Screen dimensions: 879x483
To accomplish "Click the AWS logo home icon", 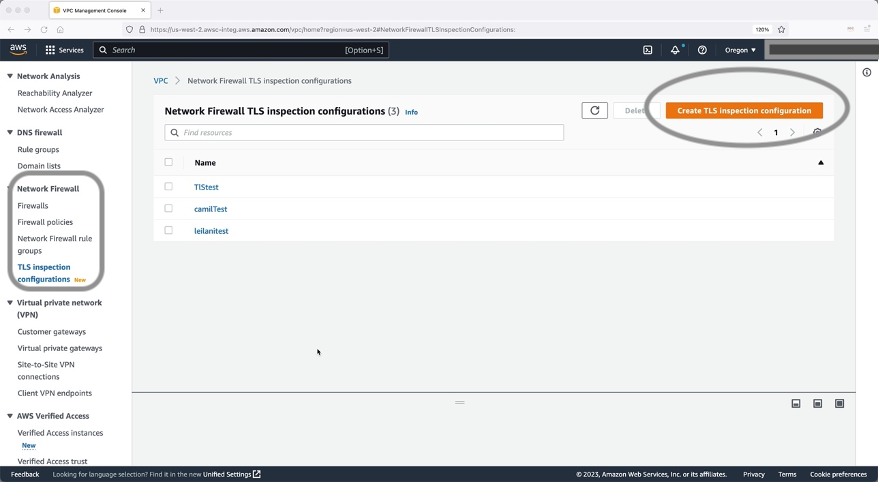I will click(18, 50).
